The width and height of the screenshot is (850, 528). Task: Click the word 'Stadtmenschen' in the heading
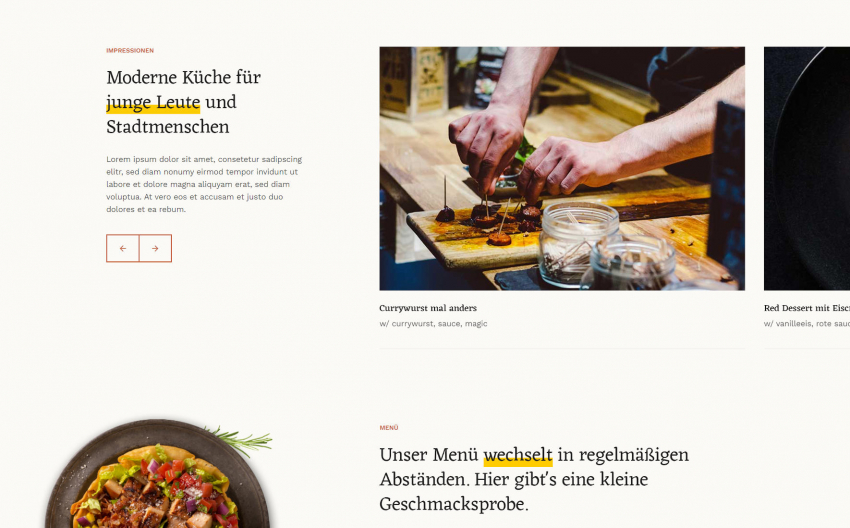point(168,127)
